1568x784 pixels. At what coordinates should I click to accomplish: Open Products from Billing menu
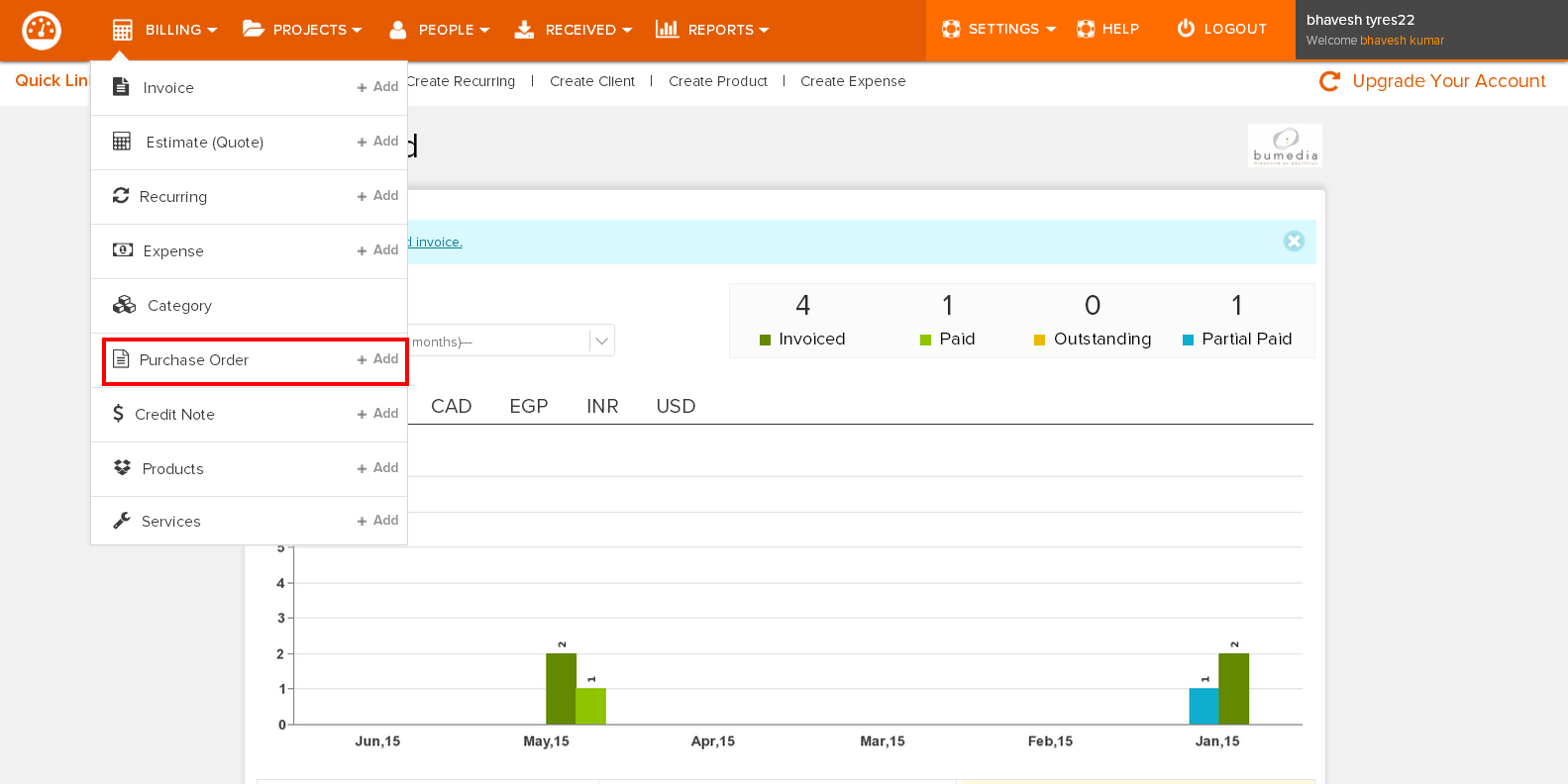[173, 469]
